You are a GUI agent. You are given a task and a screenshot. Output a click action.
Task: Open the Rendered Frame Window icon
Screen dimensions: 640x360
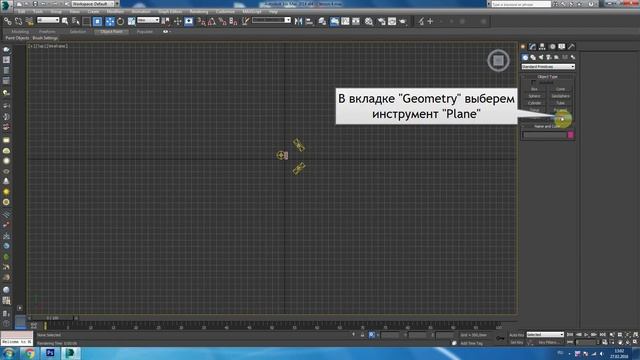(392, 21)
